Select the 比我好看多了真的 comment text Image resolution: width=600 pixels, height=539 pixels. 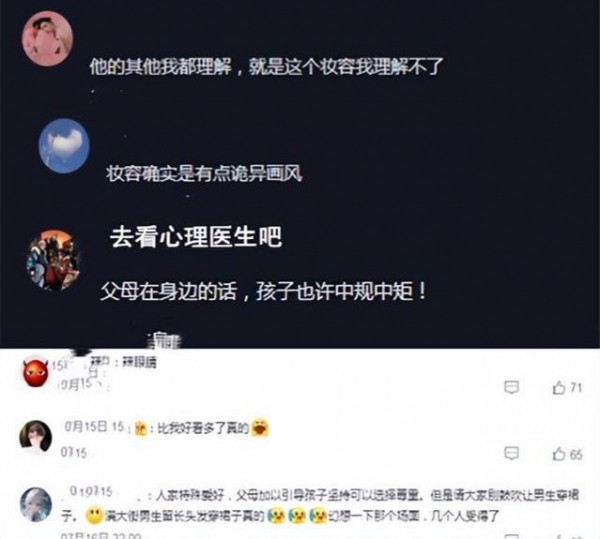(x=204, y=428)
